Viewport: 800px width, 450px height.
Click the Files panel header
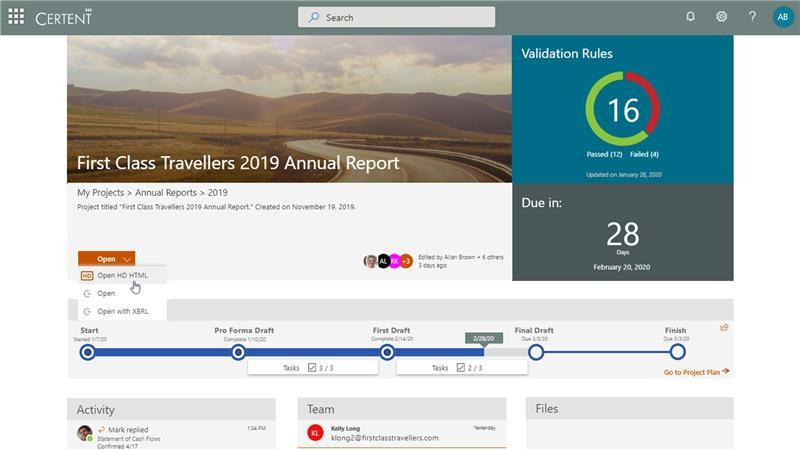630,409
